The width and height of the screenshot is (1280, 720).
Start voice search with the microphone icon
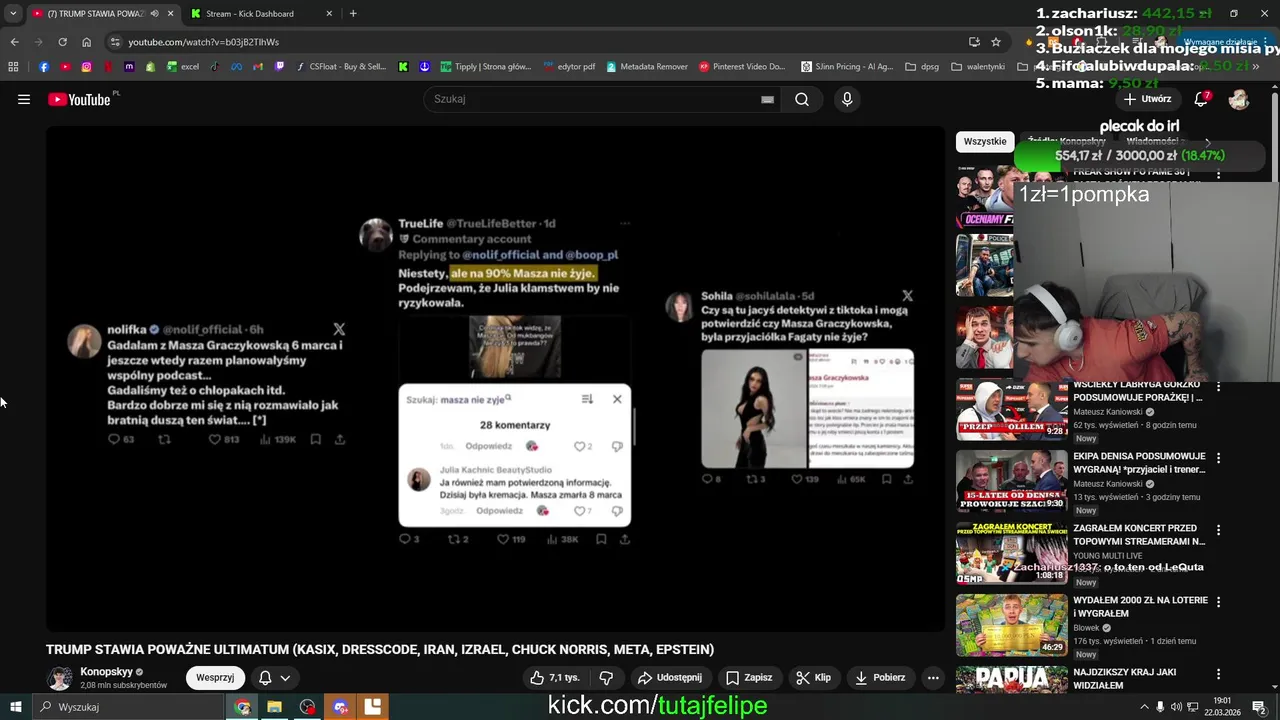[847, 99]
